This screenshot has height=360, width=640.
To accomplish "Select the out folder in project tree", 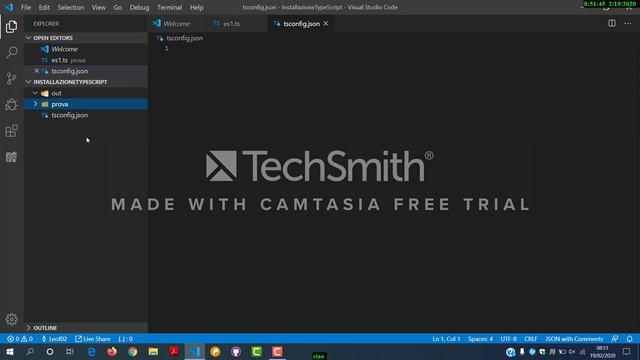I will [x=86, y=93].
